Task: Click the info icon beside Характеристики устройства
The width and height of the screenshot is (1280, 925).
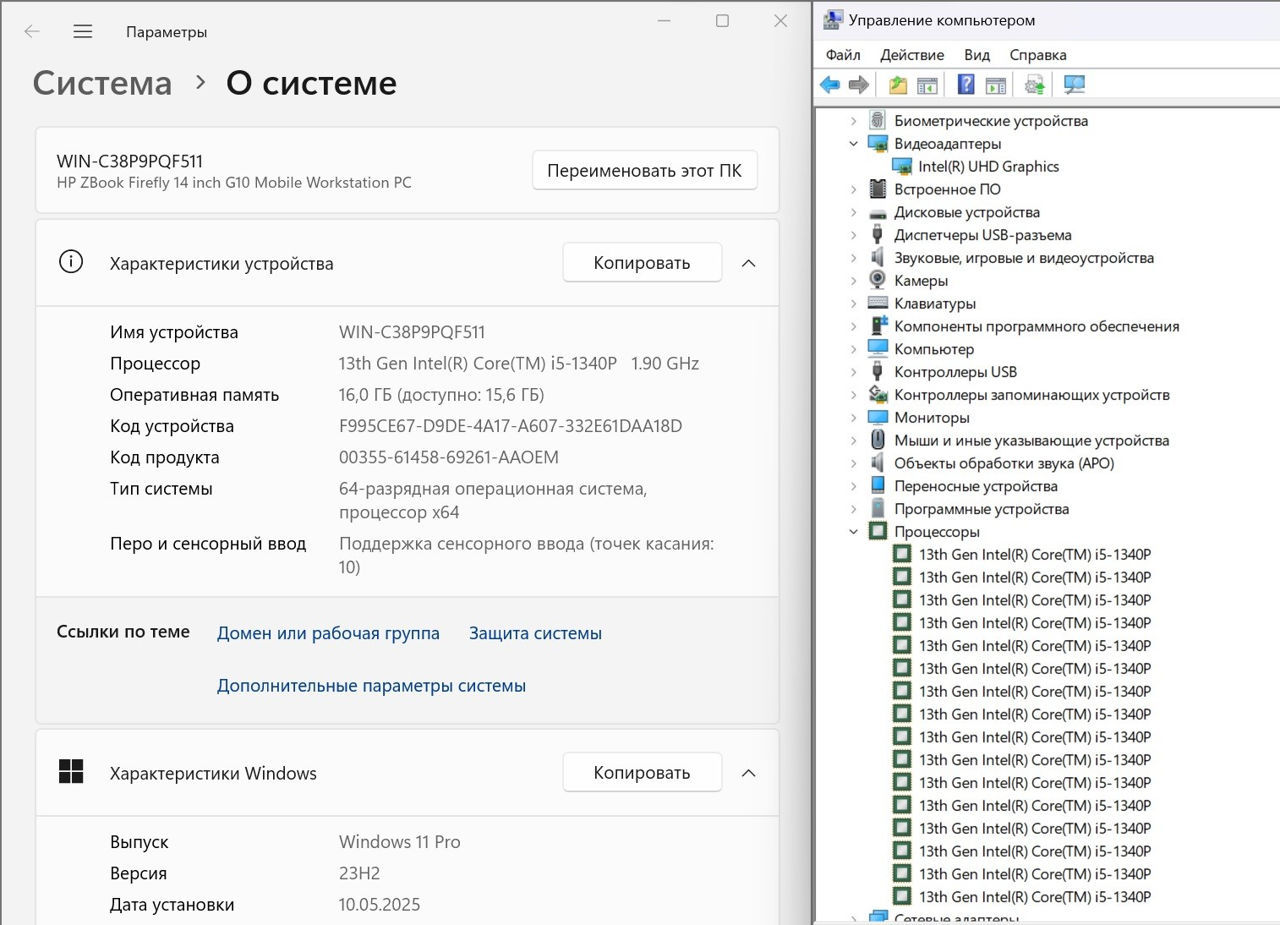Action: click(71, 262)
